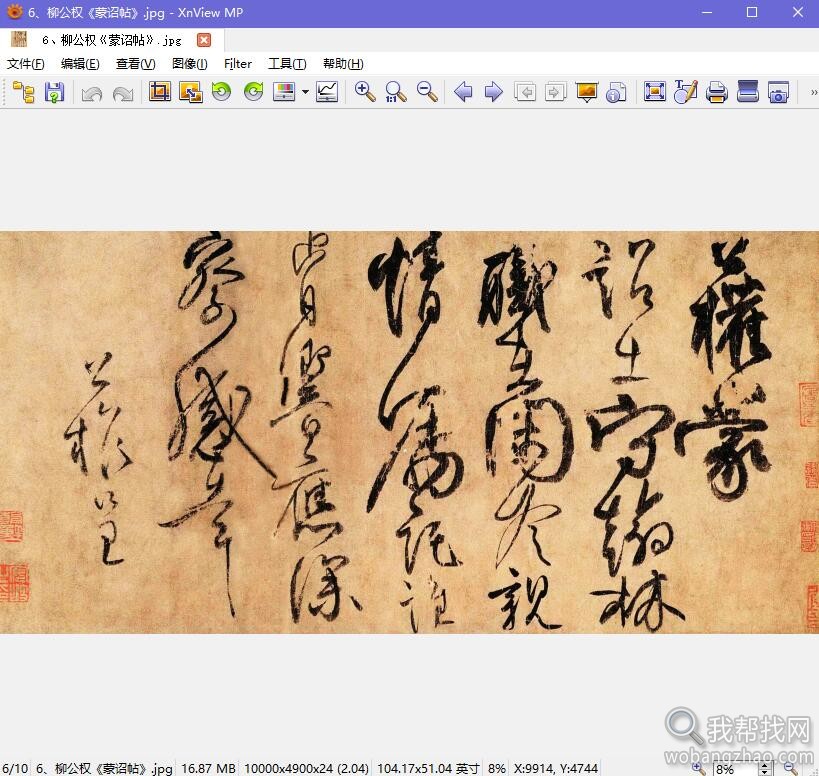Click the status bar filename 蒙诏帖.jpg

click(x=104, y=768)
